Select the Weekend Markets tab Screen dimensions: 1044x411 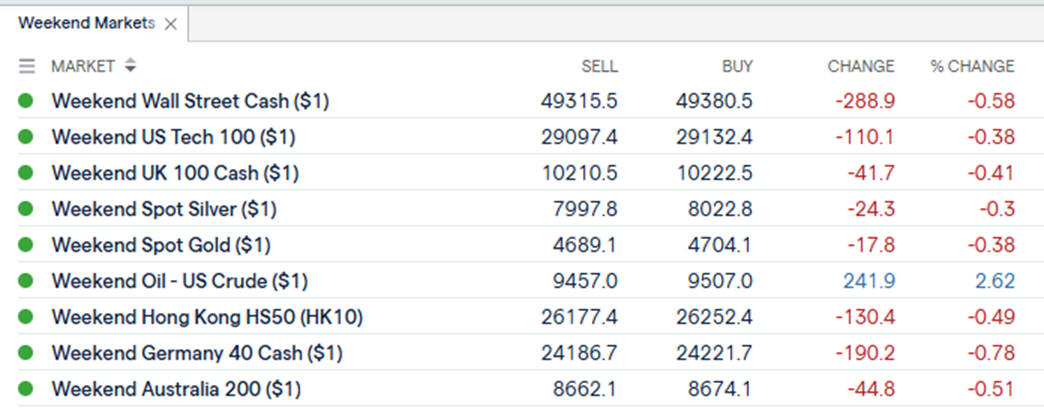tap(86, 23)
